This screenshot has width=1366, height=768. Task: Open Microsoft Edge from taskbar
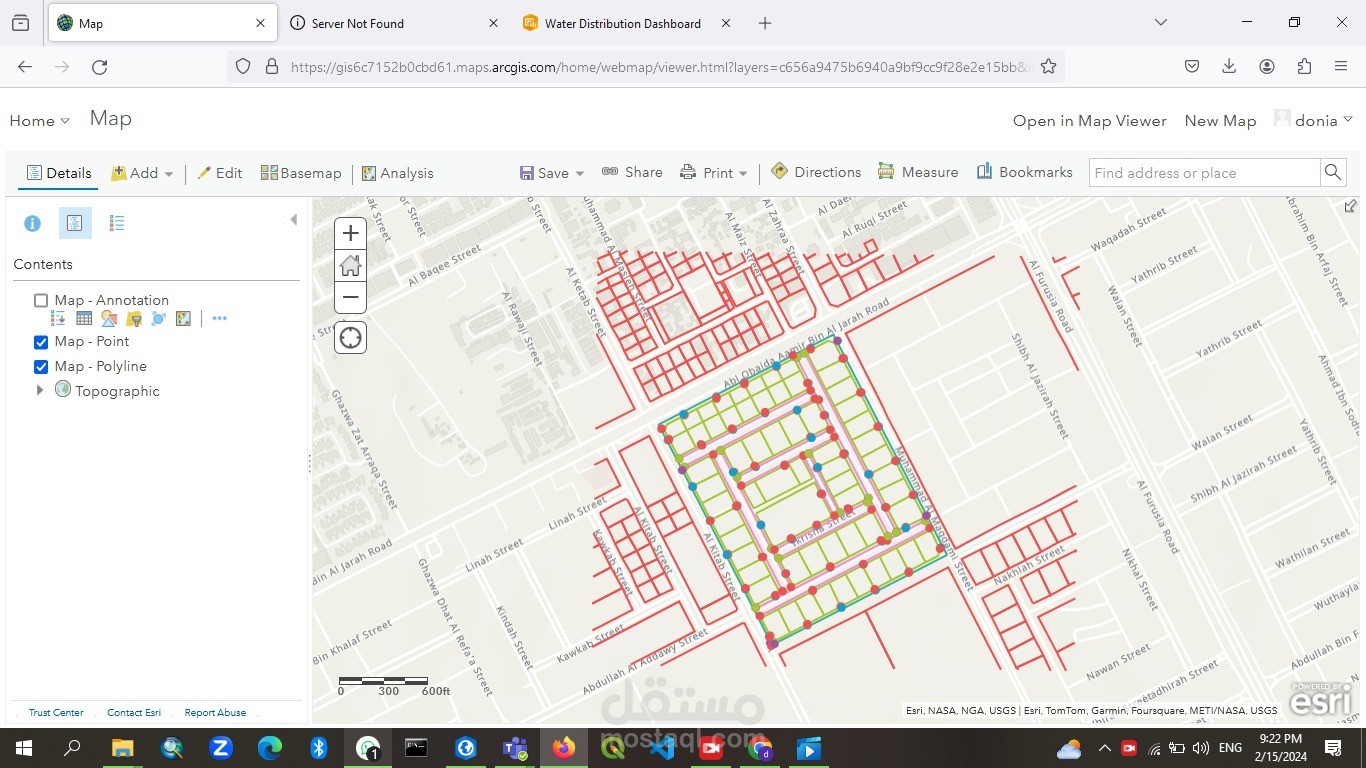coord(270,748)
